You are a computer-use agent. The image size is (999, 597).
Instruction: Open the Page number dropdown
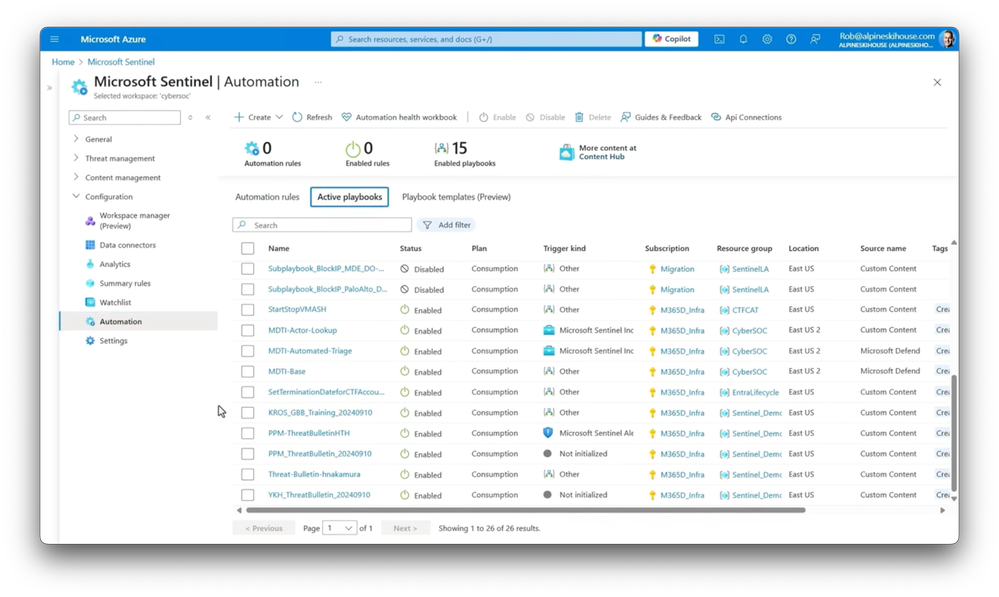340,528
